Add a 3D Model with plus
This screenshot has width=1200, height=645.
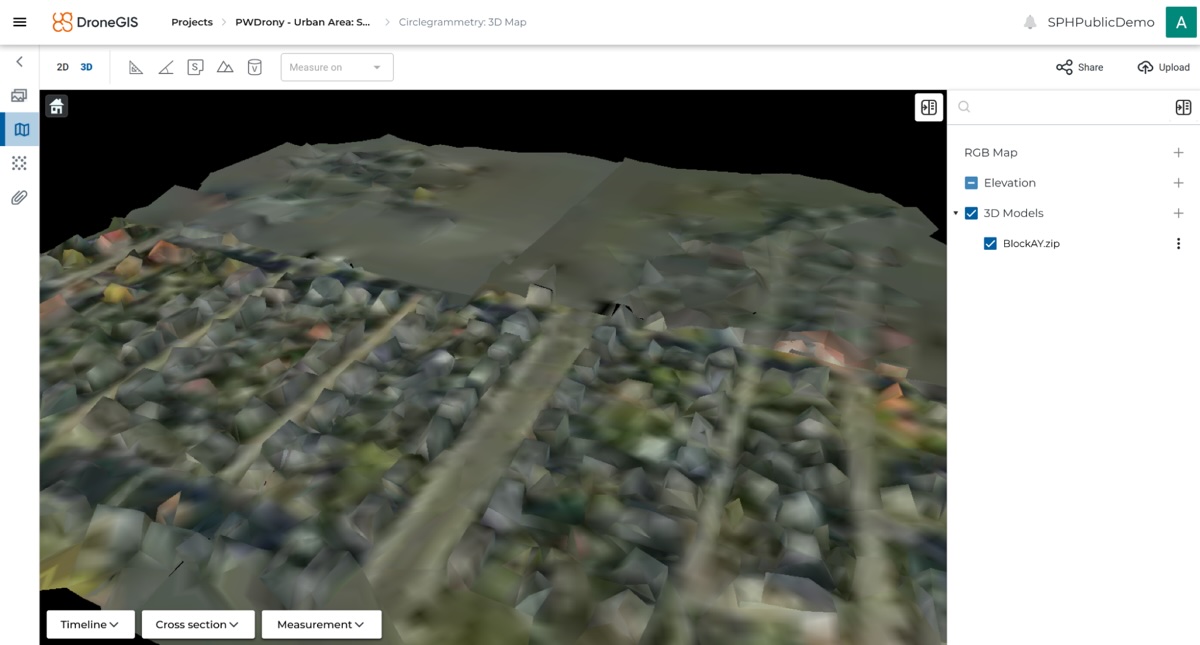1178,213
